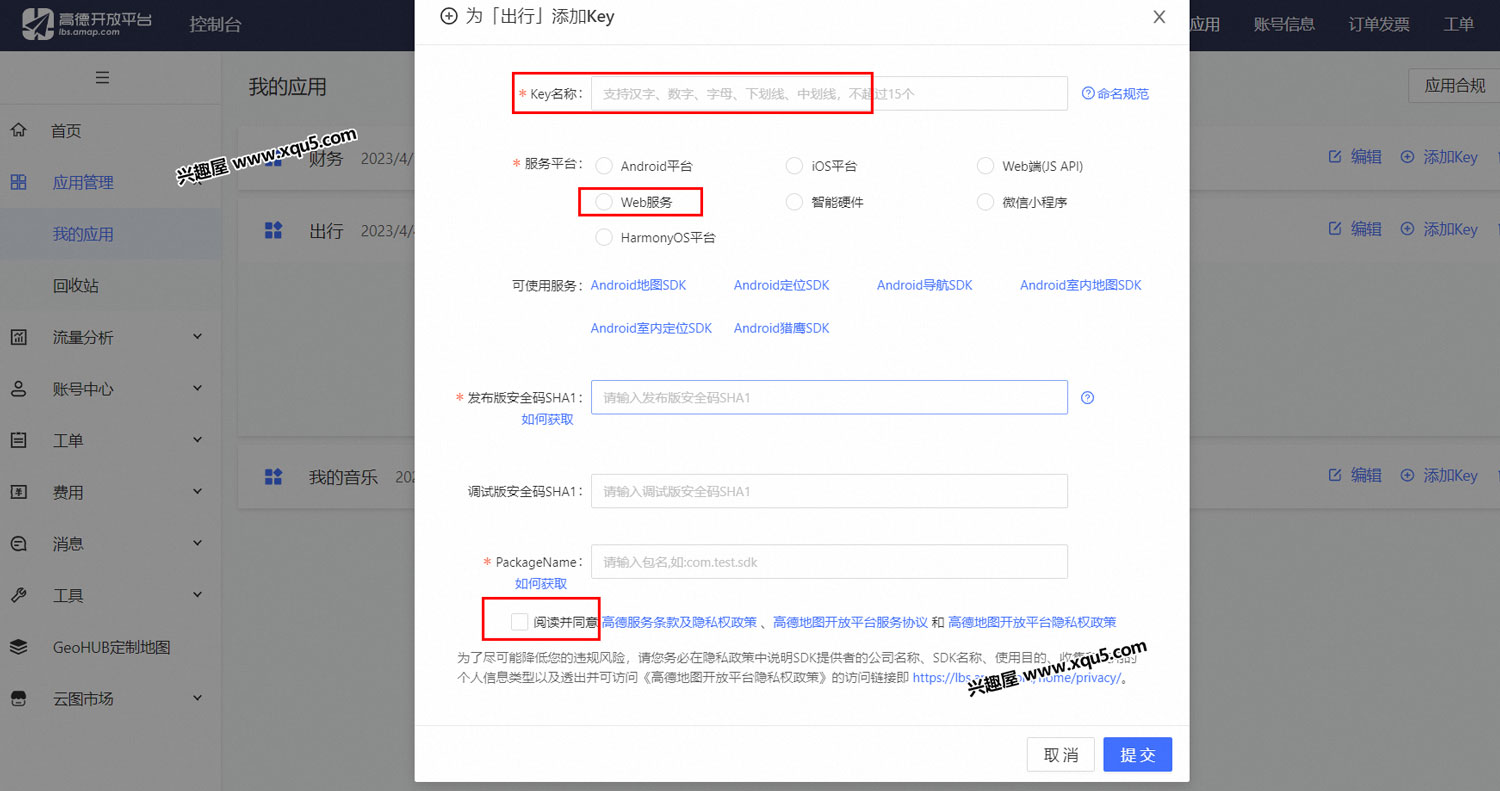Click the 首页 home icon
This screenshot has height=791, width=1500.
pyautogui.click(x=18, y=130)
